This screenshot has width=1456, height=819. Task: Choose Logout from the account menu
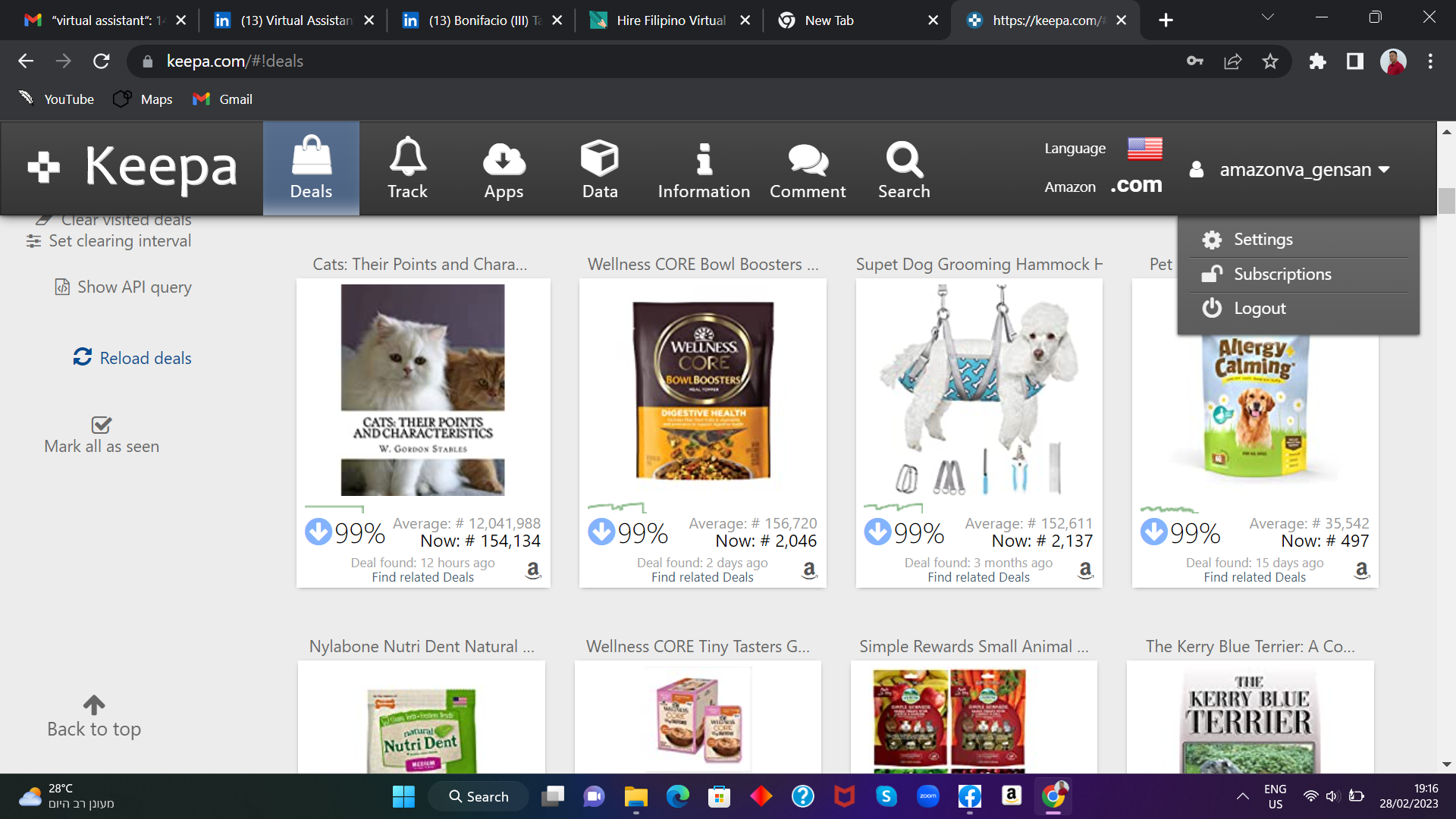point(1259,309)
